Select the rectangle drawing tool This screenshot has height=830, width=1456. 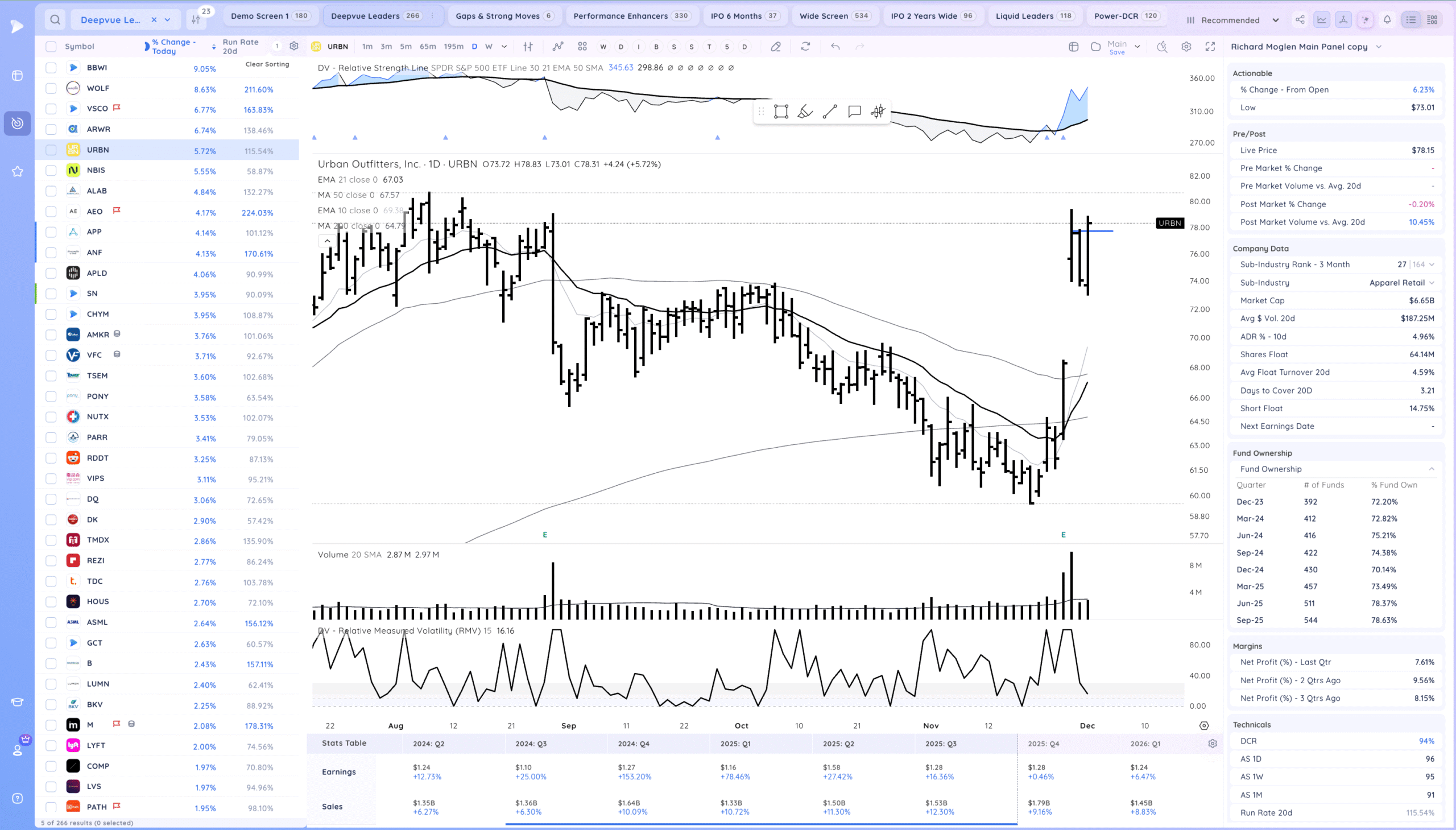pos(781,112)
